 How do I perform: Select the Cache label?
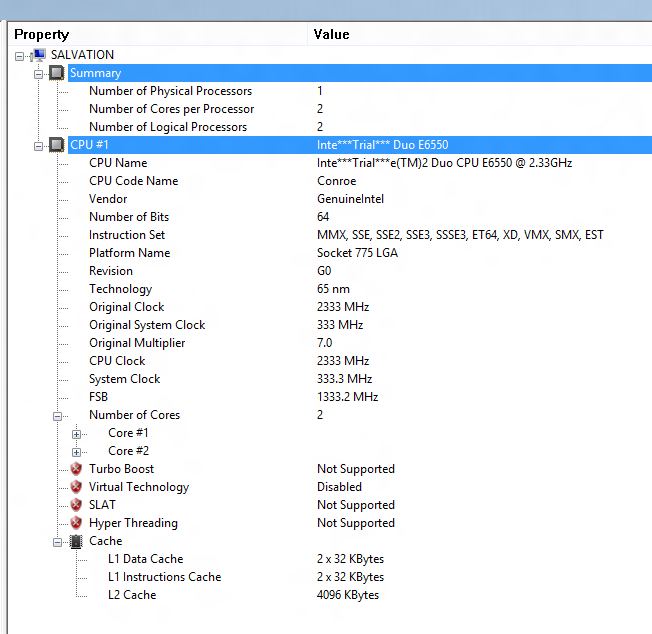click(x=106, y=541)
